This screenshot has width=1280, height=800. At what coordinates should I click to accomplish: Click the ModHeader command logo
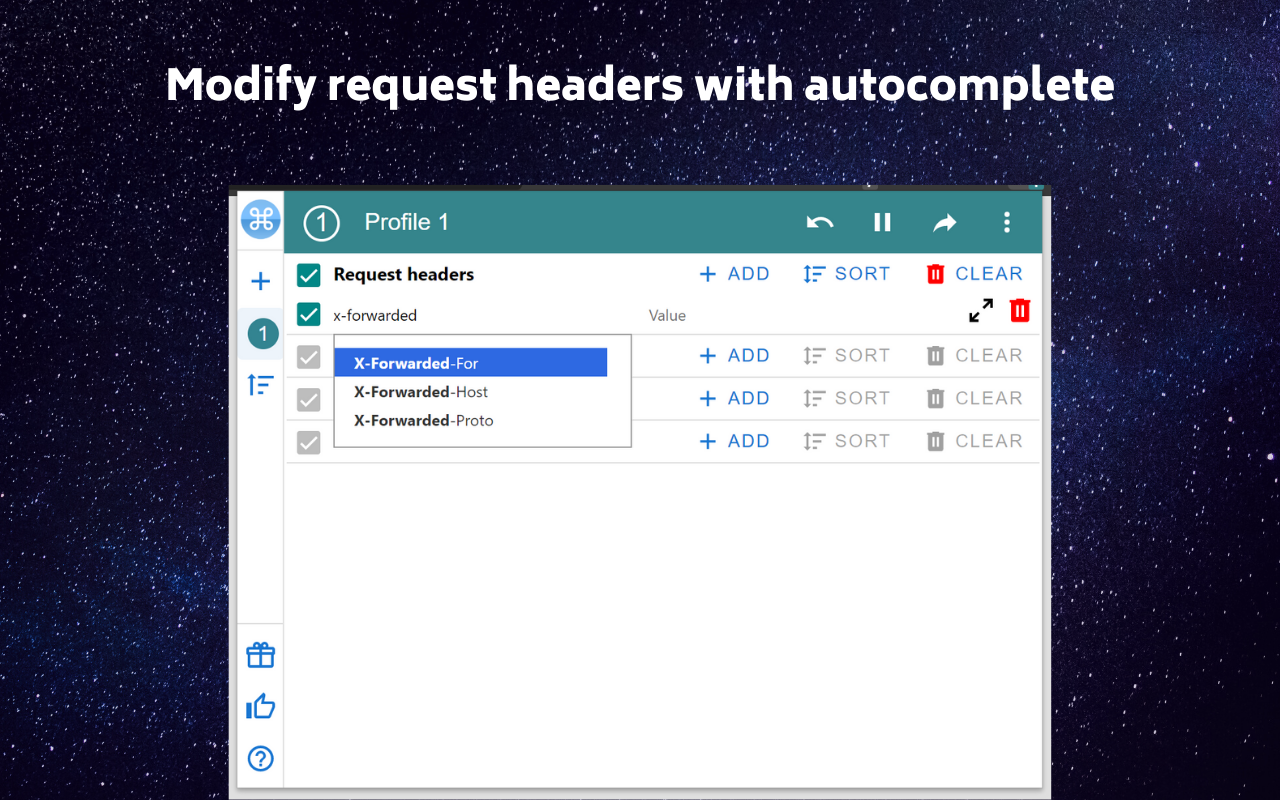click(x=260, y=220)
